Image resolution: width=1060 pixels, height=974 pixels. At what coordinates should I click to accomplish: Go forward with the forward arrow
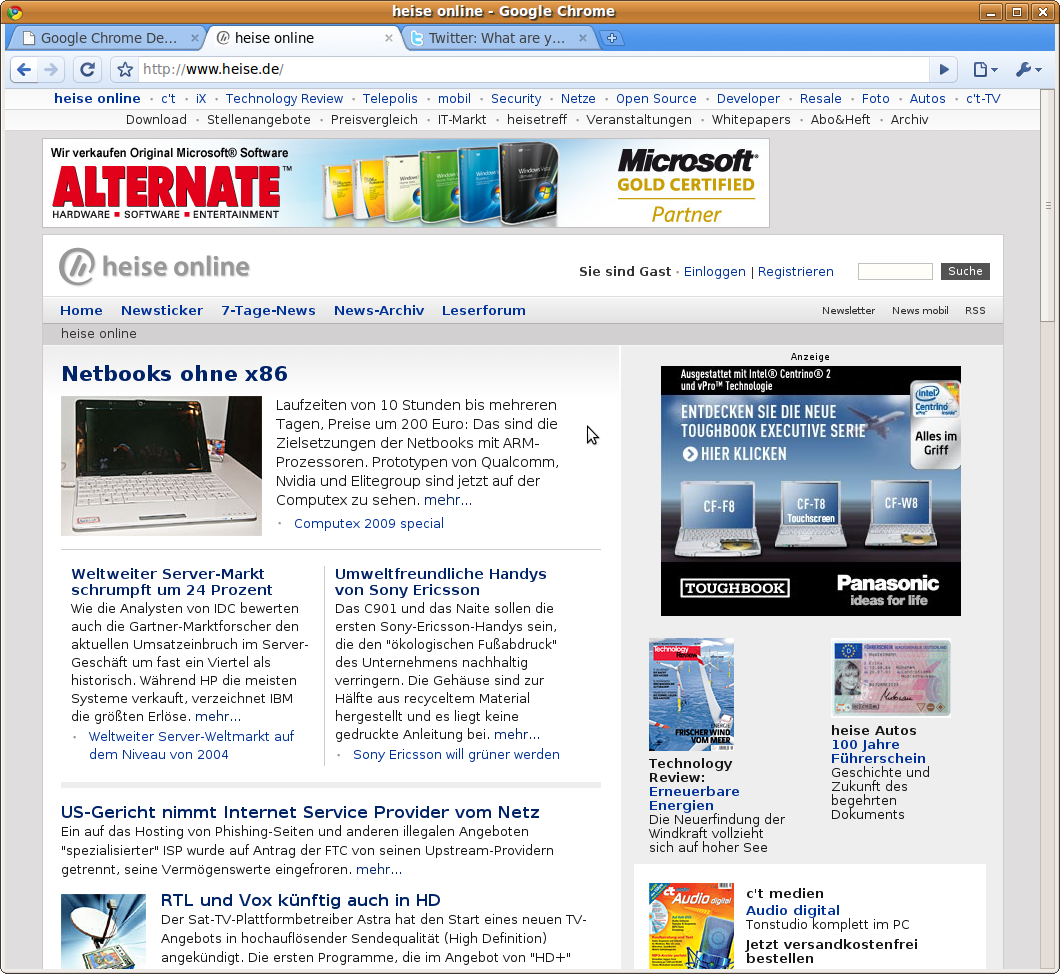(x=51, y=69)
